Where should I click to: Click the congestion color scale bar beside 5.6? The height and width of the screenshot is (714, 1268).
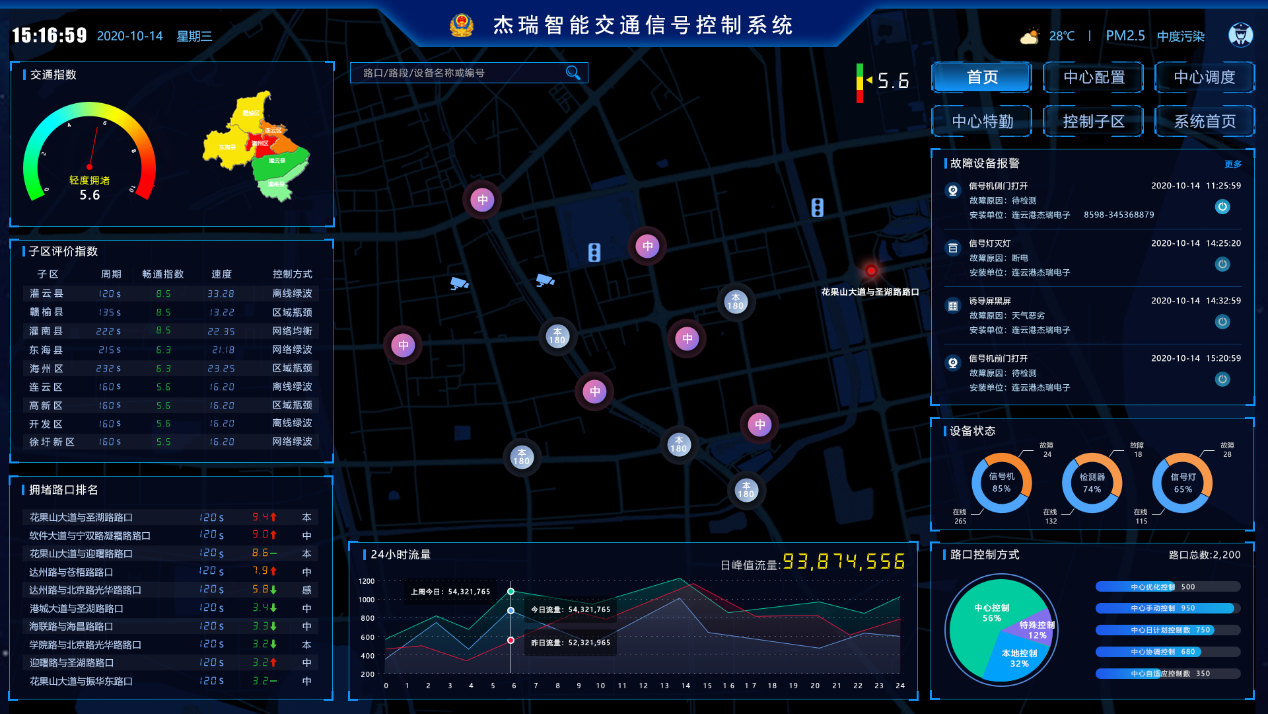coord(859,83)
